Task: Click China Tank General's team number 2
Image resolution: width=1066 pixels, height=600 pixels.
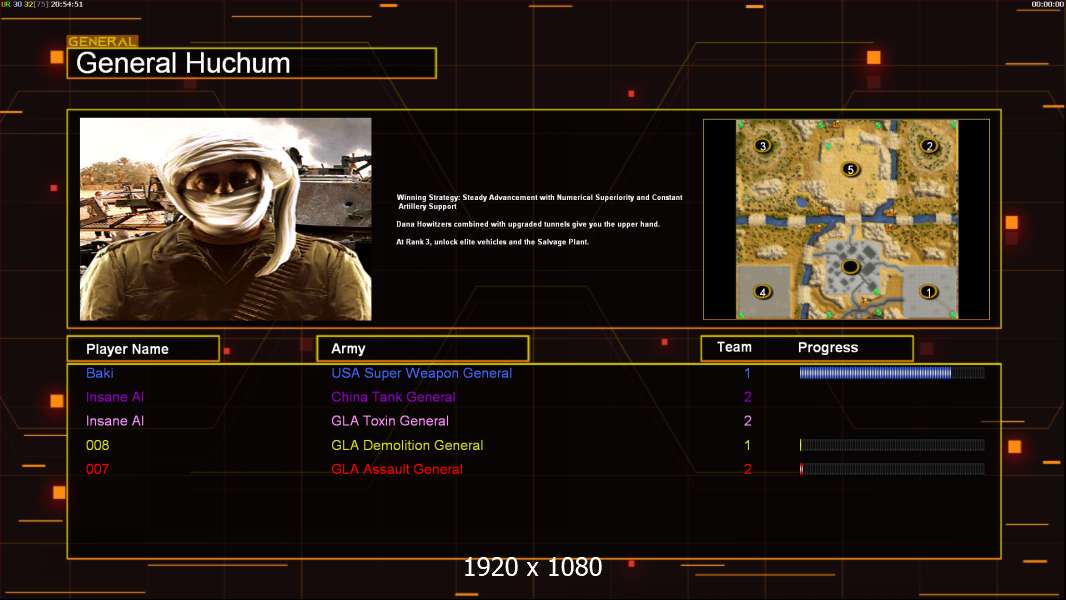Action: (748, 397)
